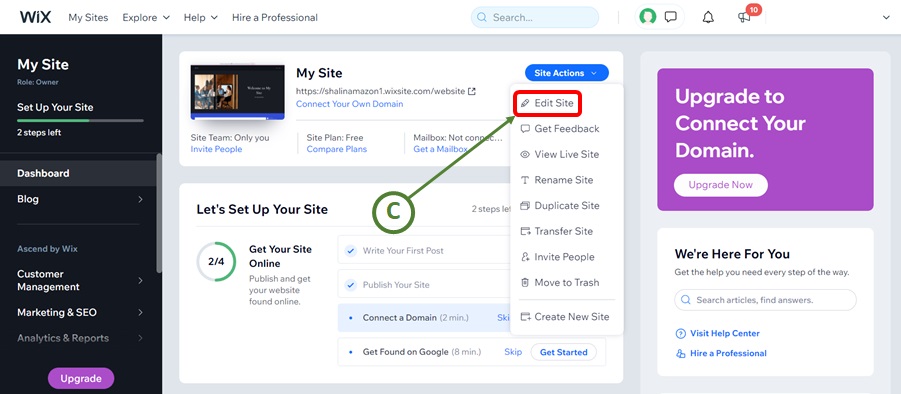Viewport: 901px width, 394px height.
Task: Open the My Site preview thumbnail
Action: point(237,92)
